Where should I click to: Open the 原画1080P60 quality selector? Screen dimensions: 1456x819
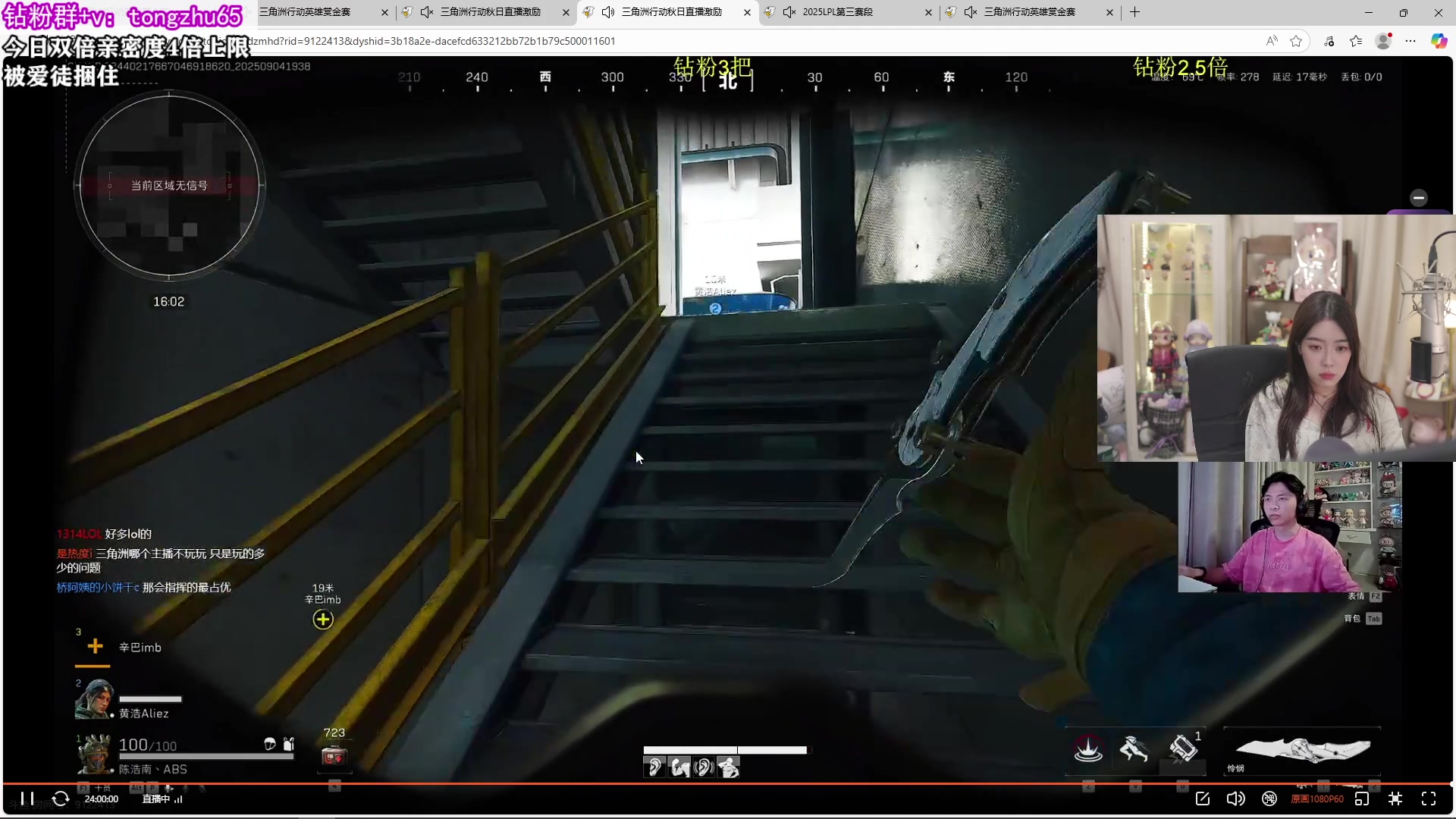(x=1317, y=799)
